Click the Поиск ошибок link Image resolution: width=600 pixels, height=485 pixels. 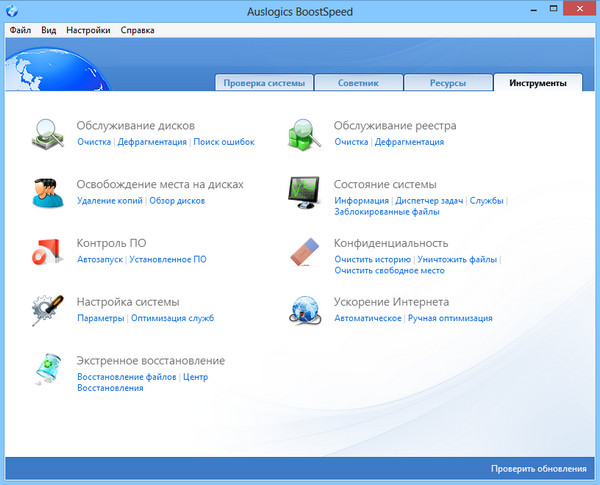224,142
